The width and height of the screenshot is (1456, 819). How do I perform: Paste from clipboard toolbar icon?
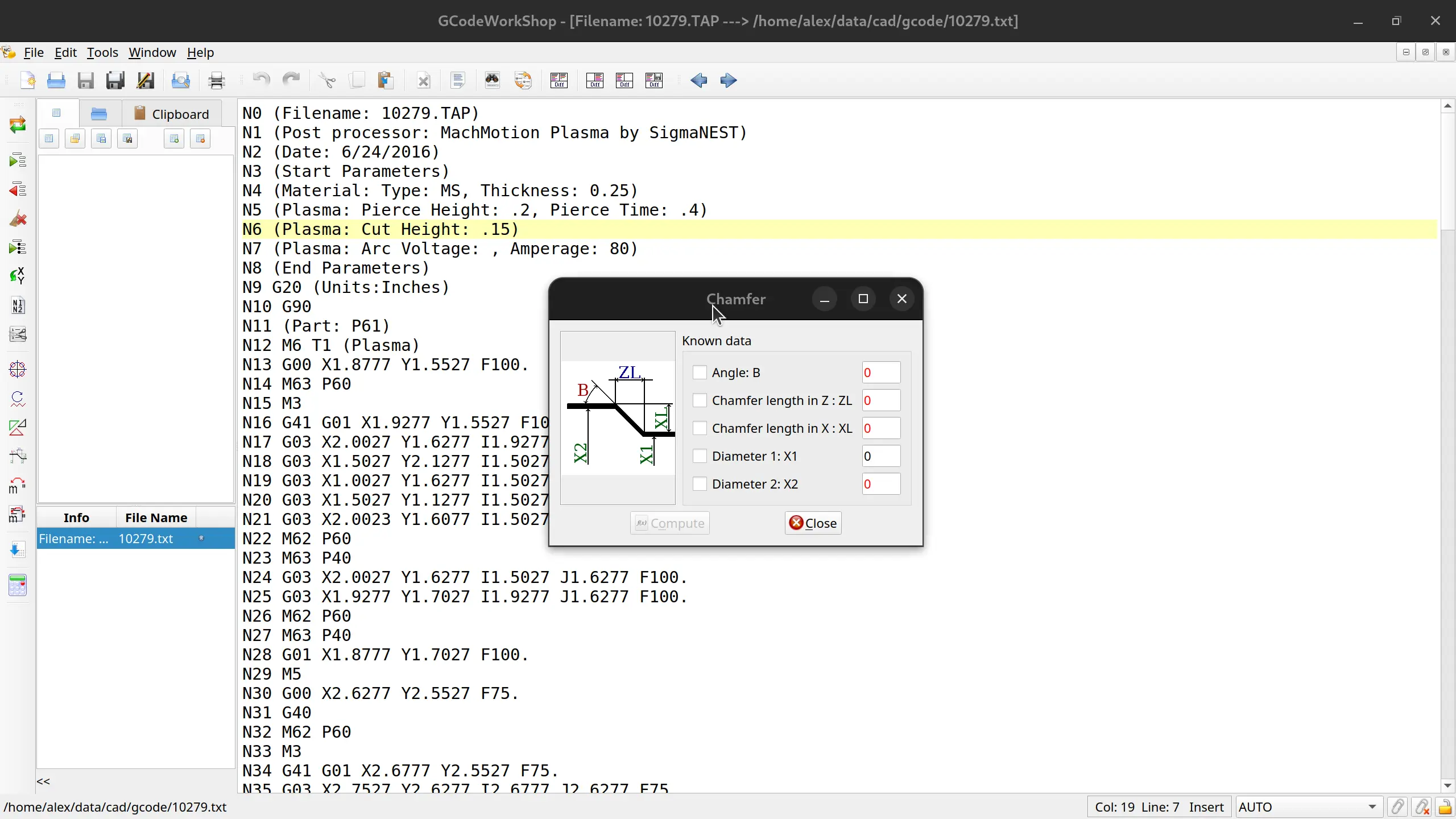[386, 80]
